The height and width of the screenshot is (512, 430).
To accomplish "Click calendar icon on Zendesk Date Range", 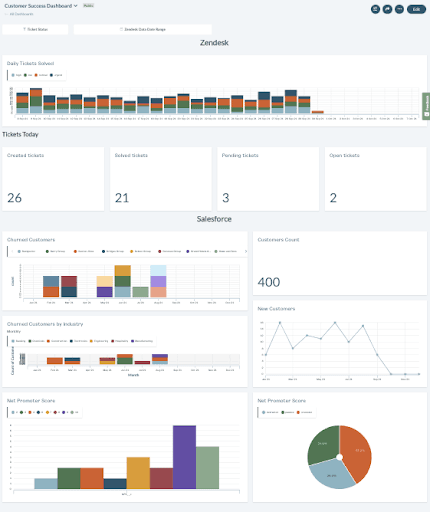I will pyautogui.click(x=121, y=29).
